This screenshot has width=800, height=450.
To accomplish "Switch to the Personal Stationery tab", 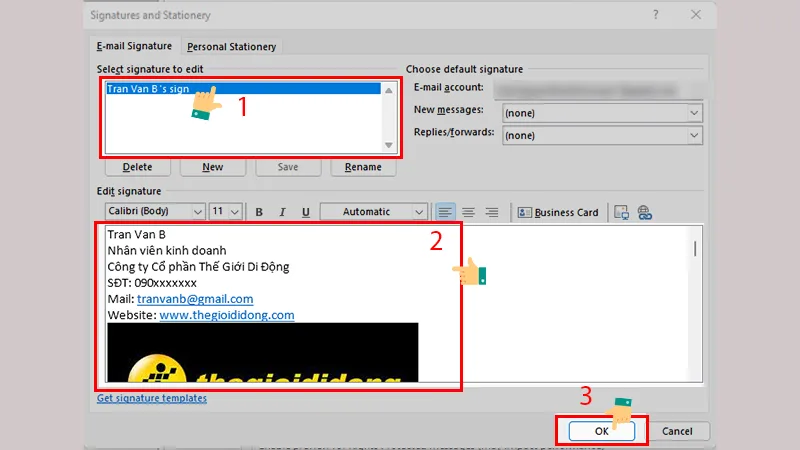I will point(233,46).
